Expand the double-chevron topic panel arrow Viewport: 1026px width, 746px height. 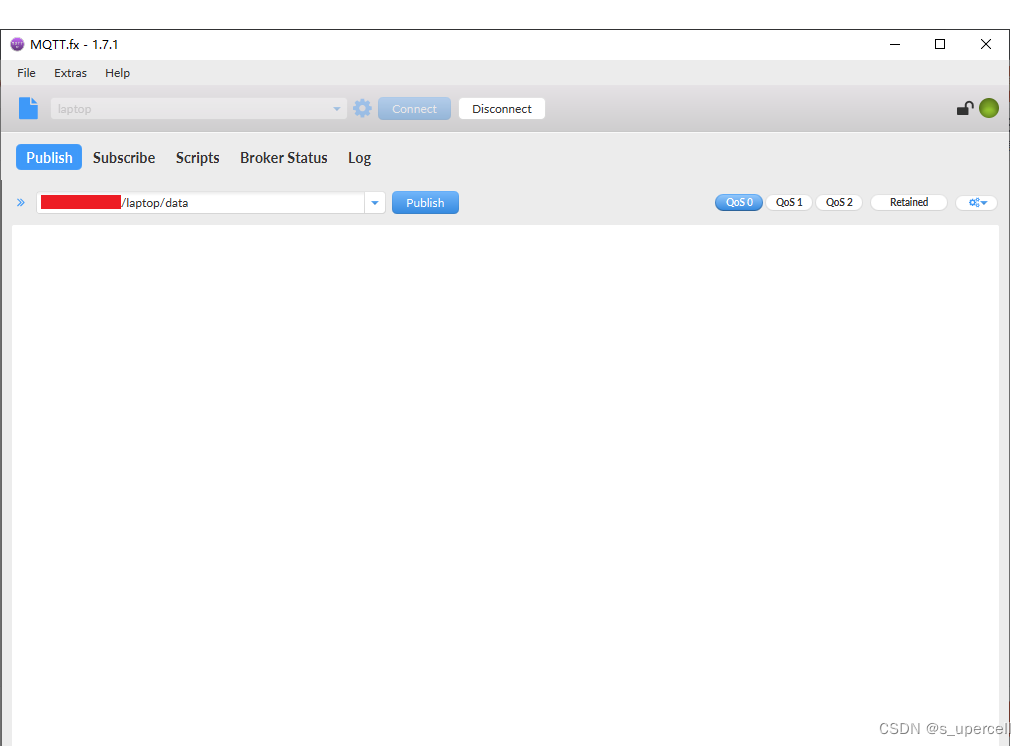coord(21,203)
